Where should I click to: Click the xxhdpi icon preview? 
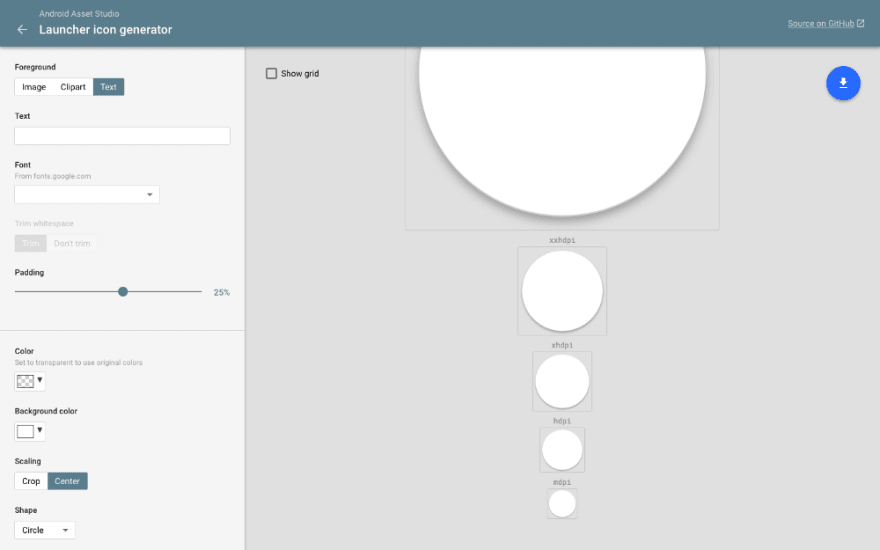(562, 291)
